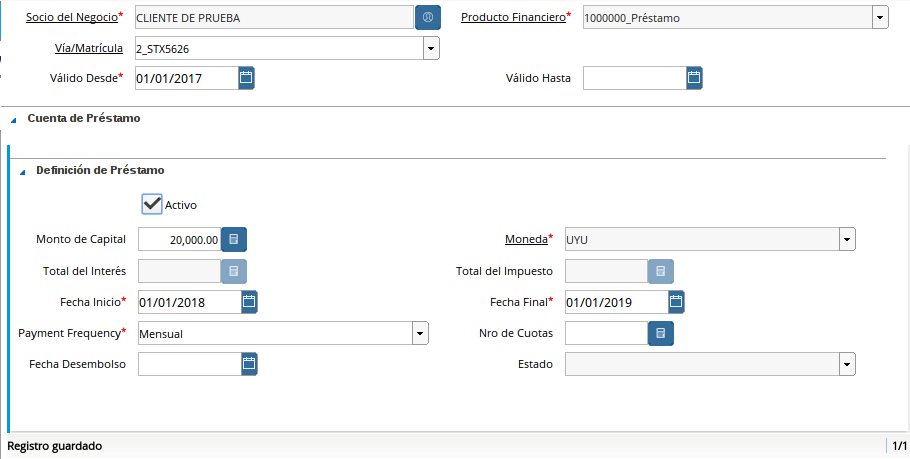Open the Moneda currency dropdown
Screen dimensions: 910x459
(x=847, y=239)
